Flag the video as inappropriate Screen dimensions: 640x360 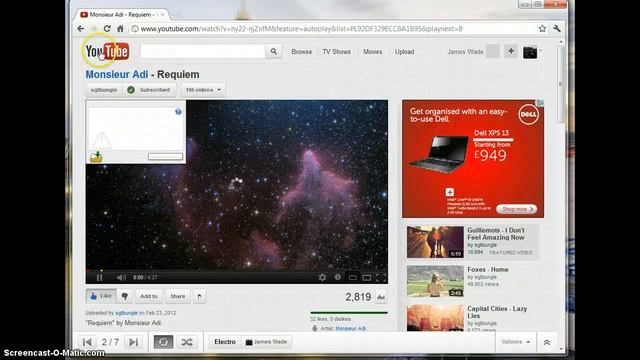click(x=199, y=296)
